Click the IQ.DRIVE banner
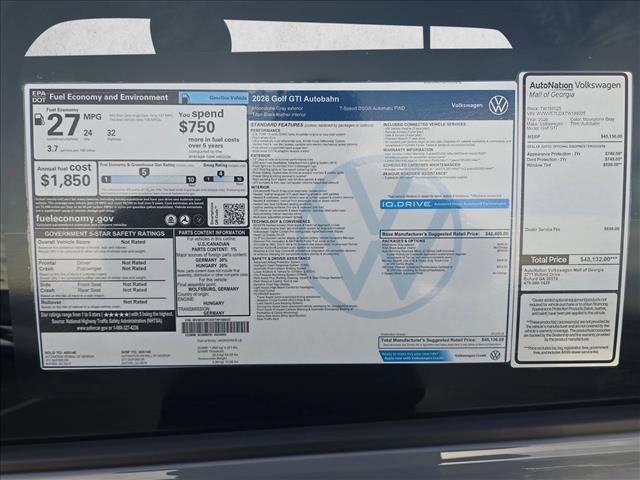The image size is (640, 480). point(444,204)
